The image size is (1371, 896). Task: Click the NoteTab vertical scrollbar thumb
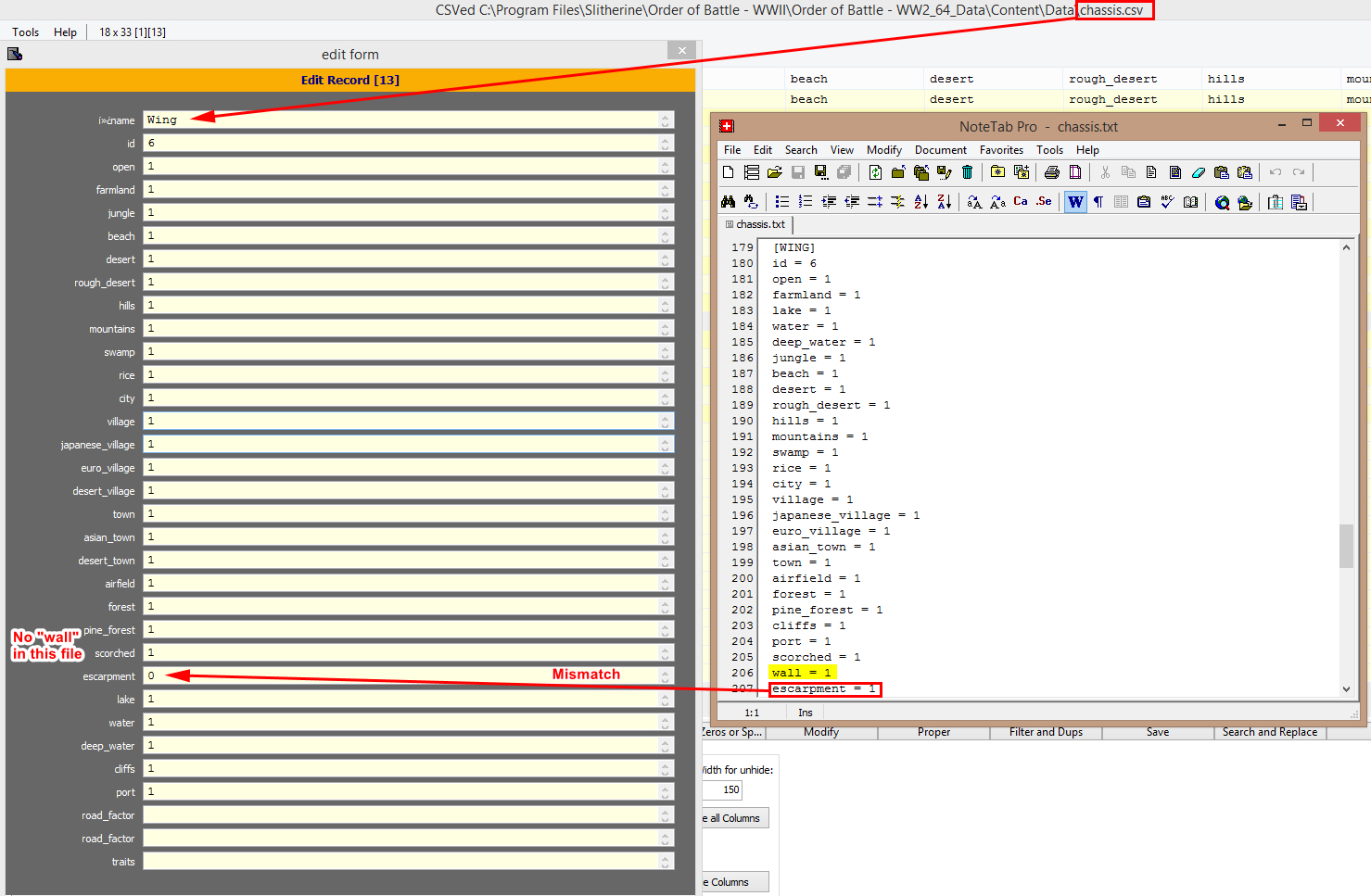(x=1346, y=546)
